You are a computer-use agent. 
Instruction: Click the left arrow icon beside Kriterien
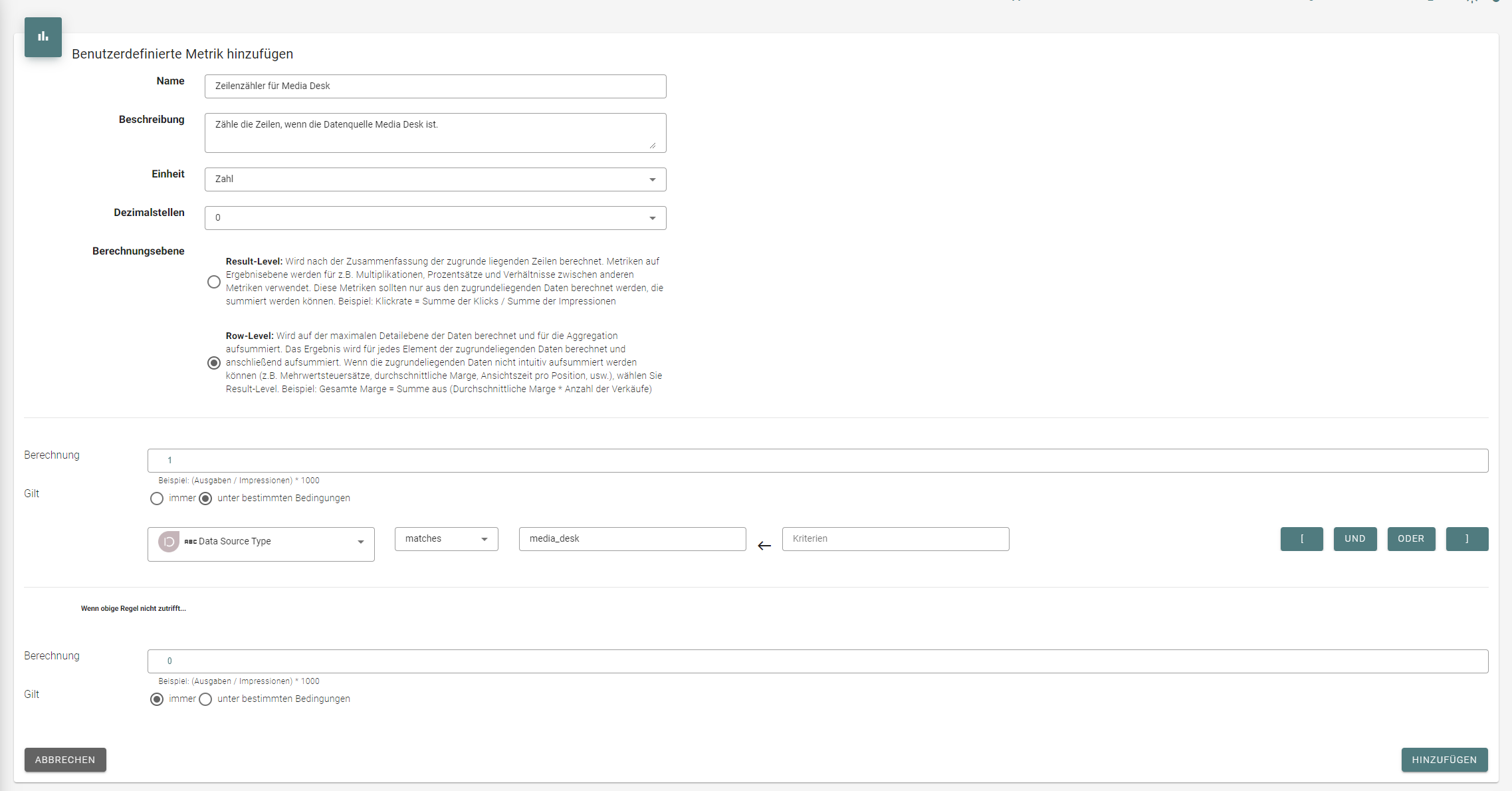click(764, 546)
